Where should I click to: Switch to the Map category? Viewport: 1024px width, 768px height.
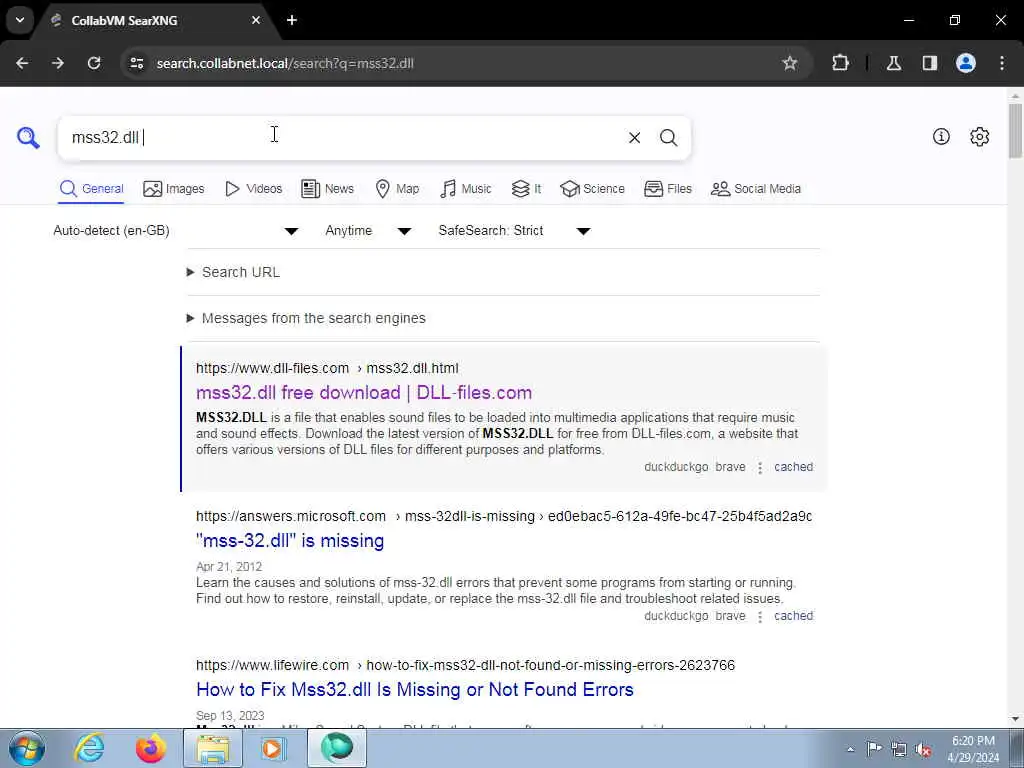pyautogui.click(x=397, y=189)
